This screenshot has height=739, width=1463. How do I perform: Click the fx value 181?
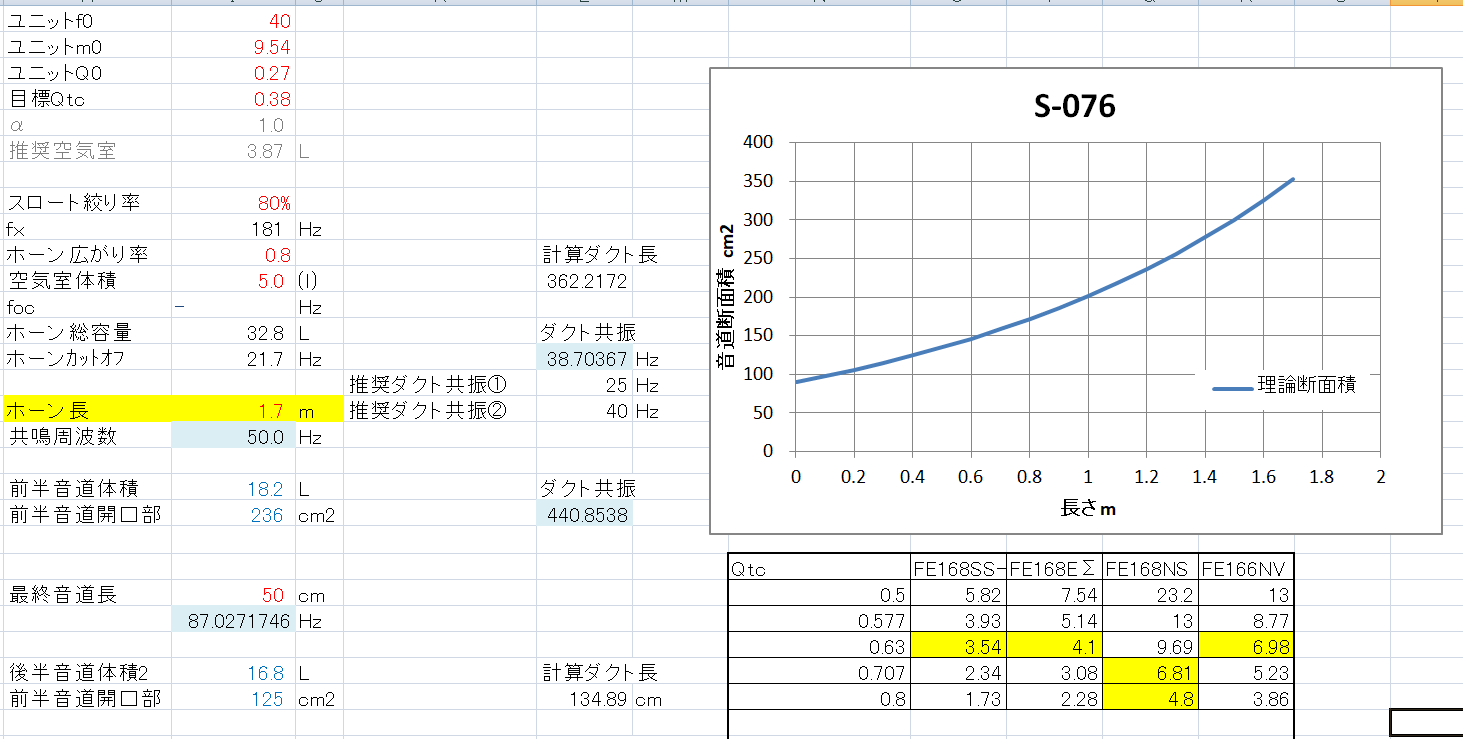click(x=233, y=229)
